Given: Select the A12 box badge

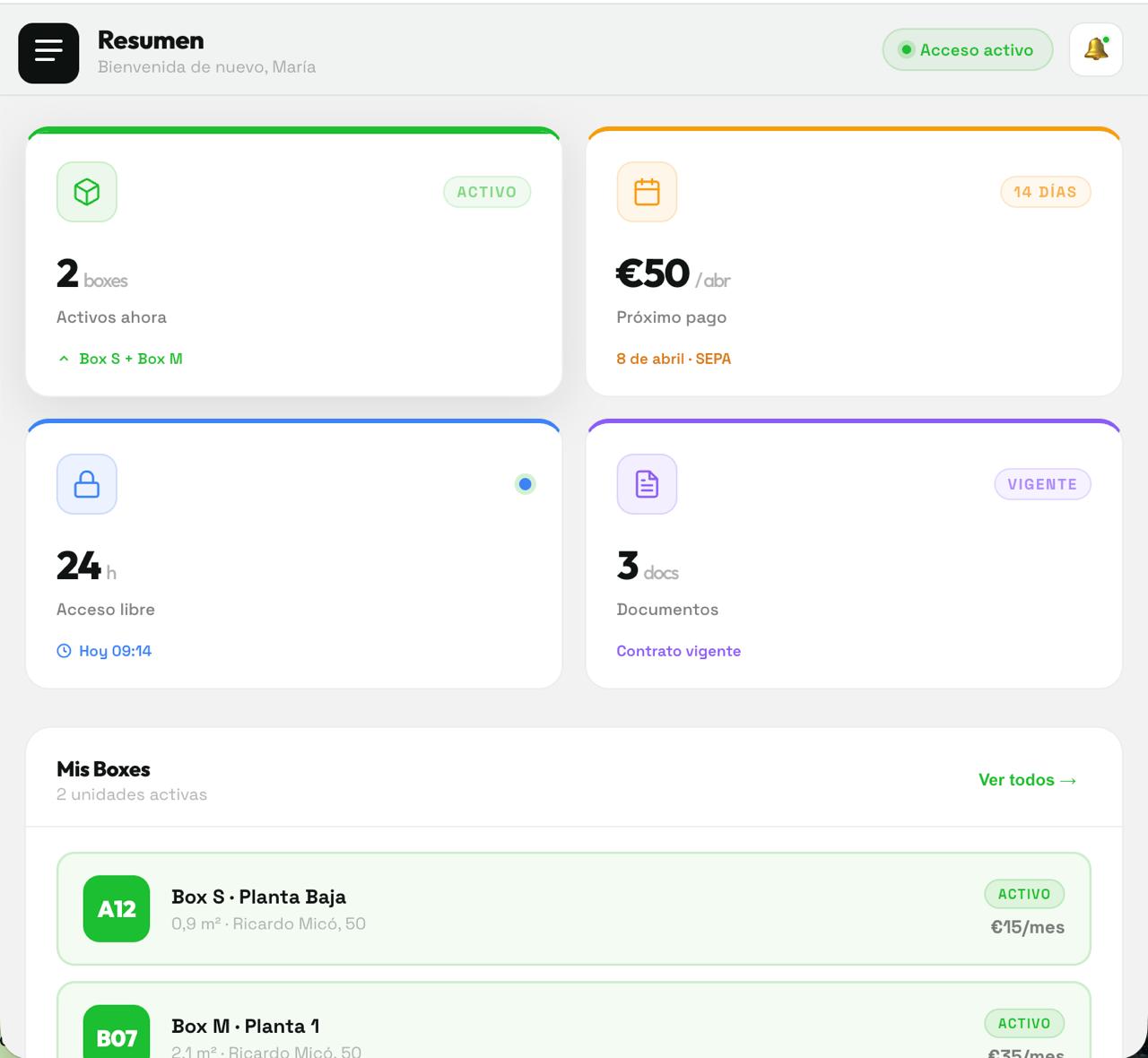Looking at the screenshot, I should (x=117, y=908).
